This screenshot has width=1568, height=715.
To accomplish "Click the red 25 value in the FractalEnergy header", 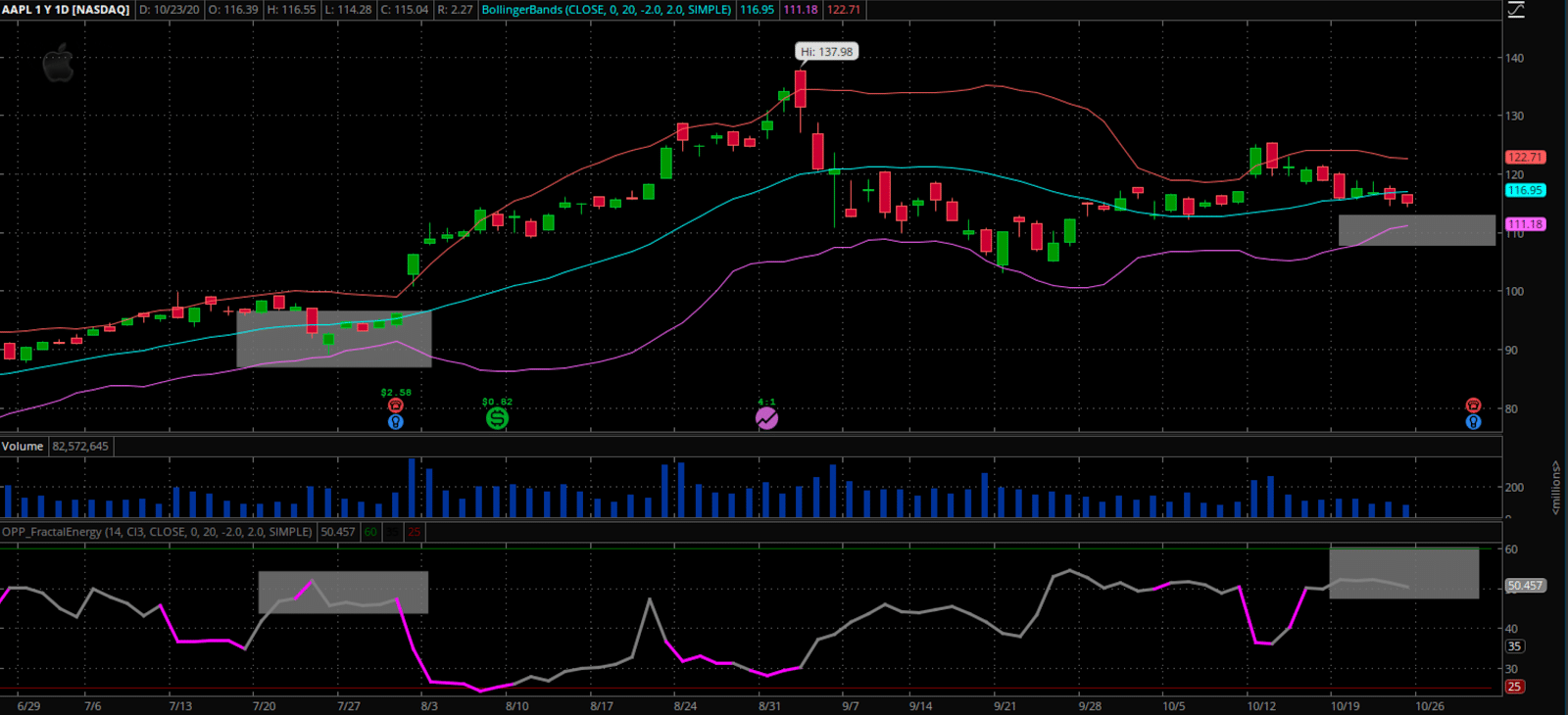I will point(414,532).
